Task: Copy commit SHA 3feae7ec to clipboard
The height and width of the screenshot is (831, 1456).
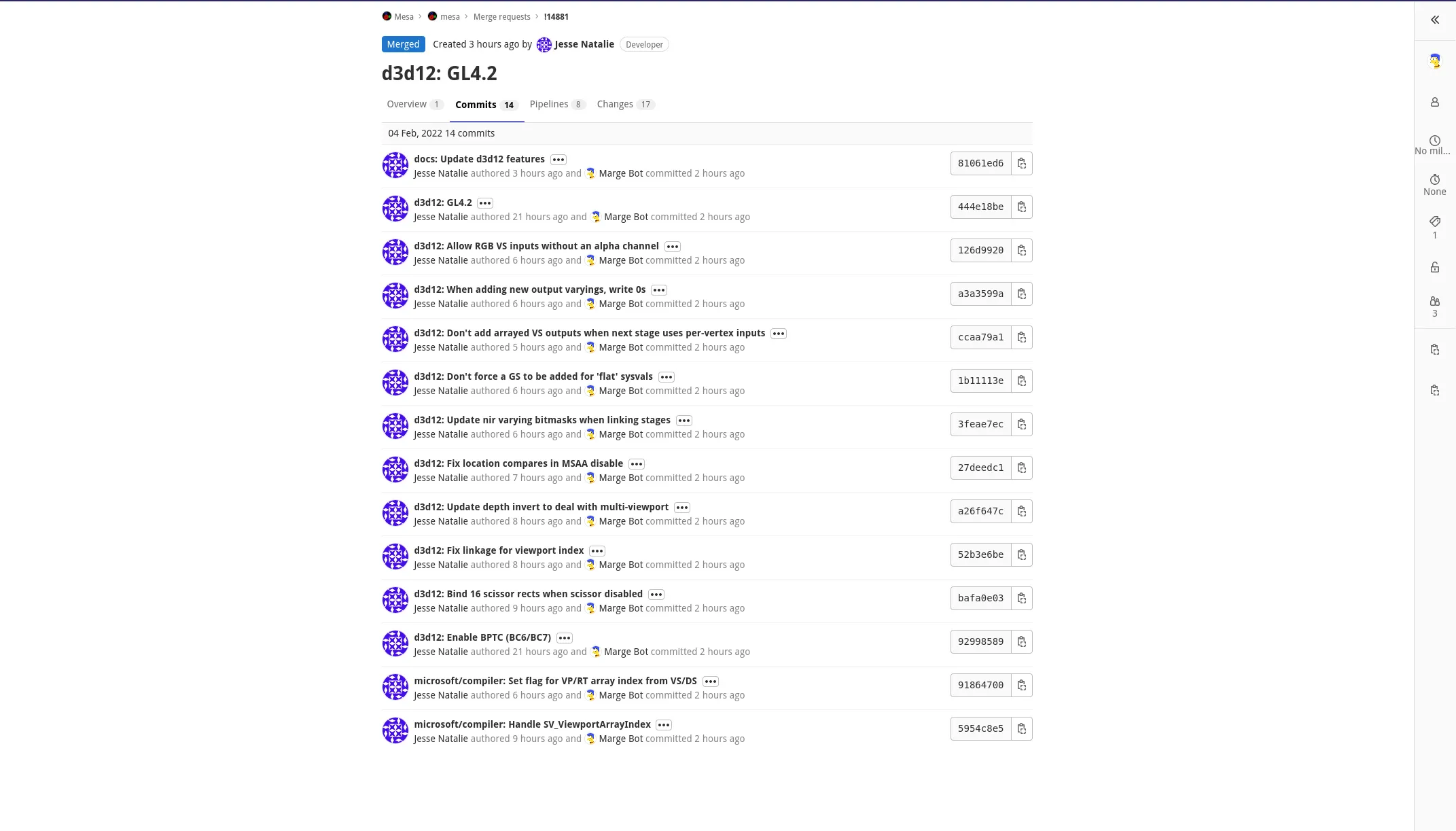Action: pyautogui.click(x=1021, y=424)
